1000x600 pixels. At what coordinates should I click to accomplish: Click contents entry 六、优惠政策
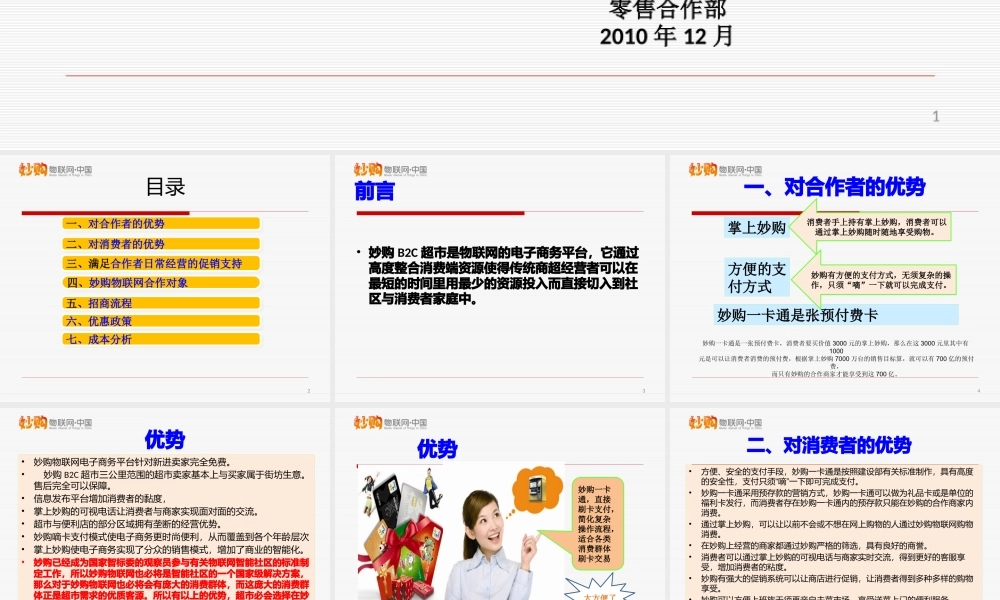tap(161, 321)
